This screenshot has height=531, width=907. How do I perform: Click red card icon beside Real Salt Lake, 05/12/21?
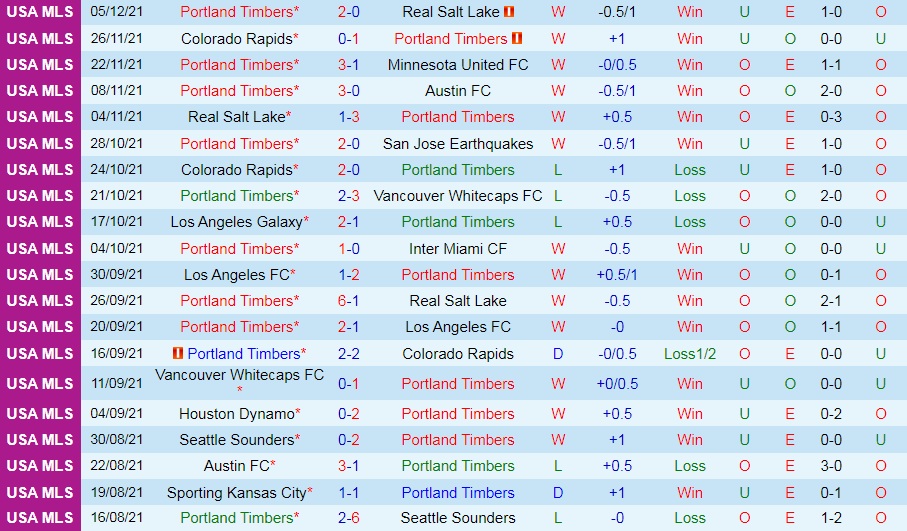click(x=509, y=13)
